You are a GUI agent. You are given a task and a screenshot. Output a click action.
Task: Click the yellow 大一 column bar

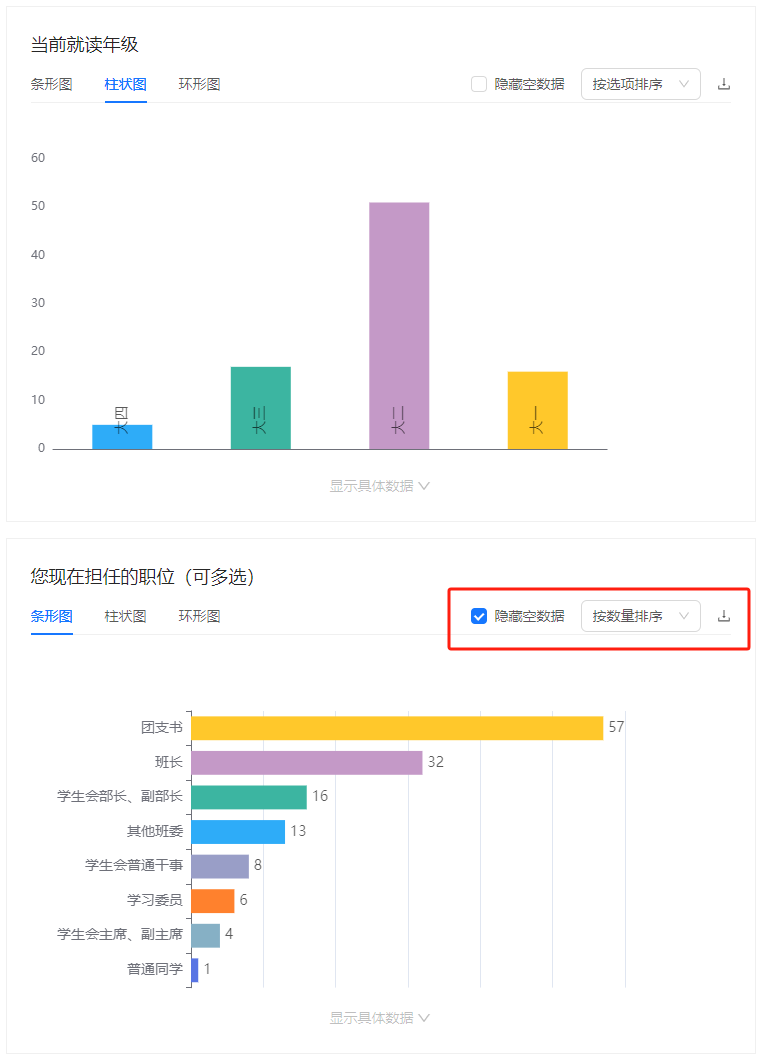(x=537, y=410)
